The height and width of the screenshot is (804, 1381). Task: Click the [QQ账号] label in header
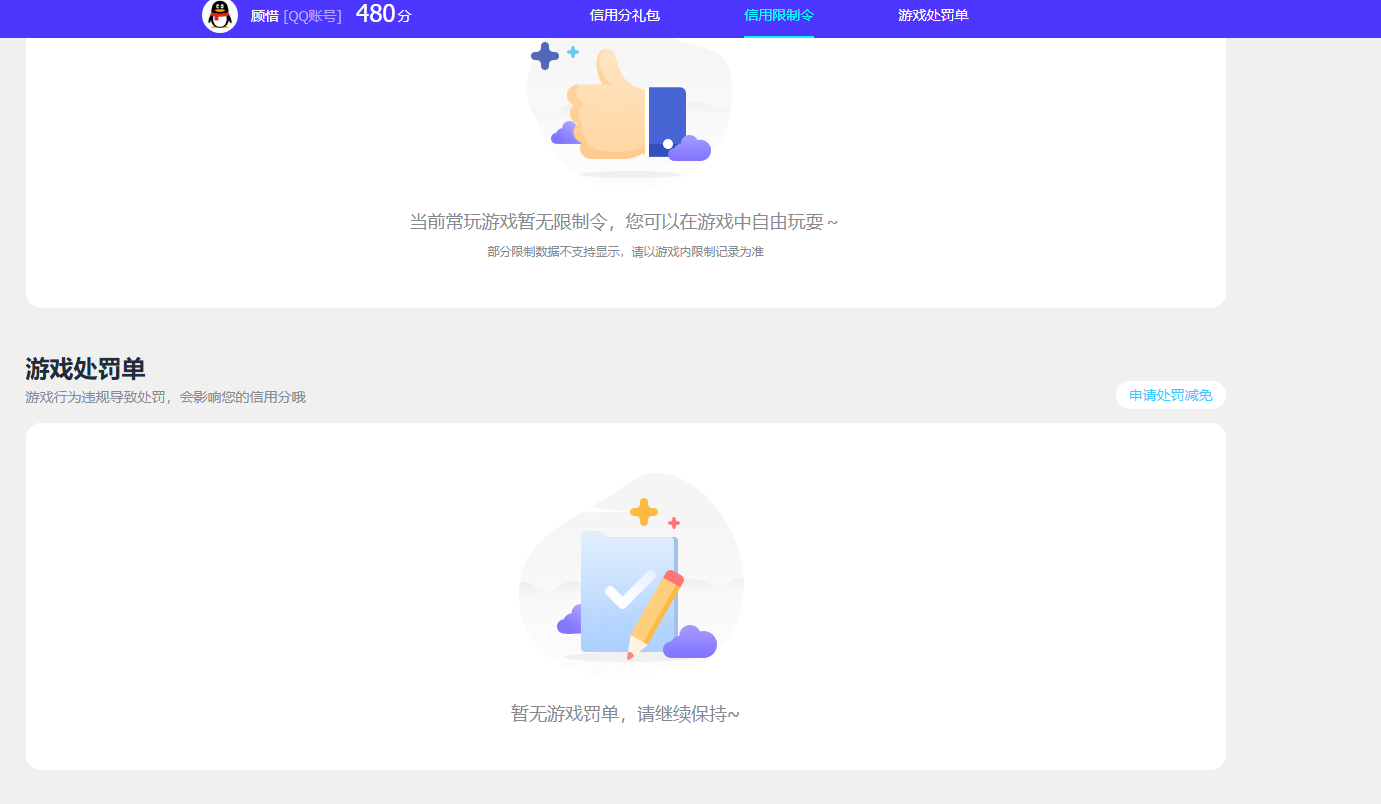pos(313,16)
